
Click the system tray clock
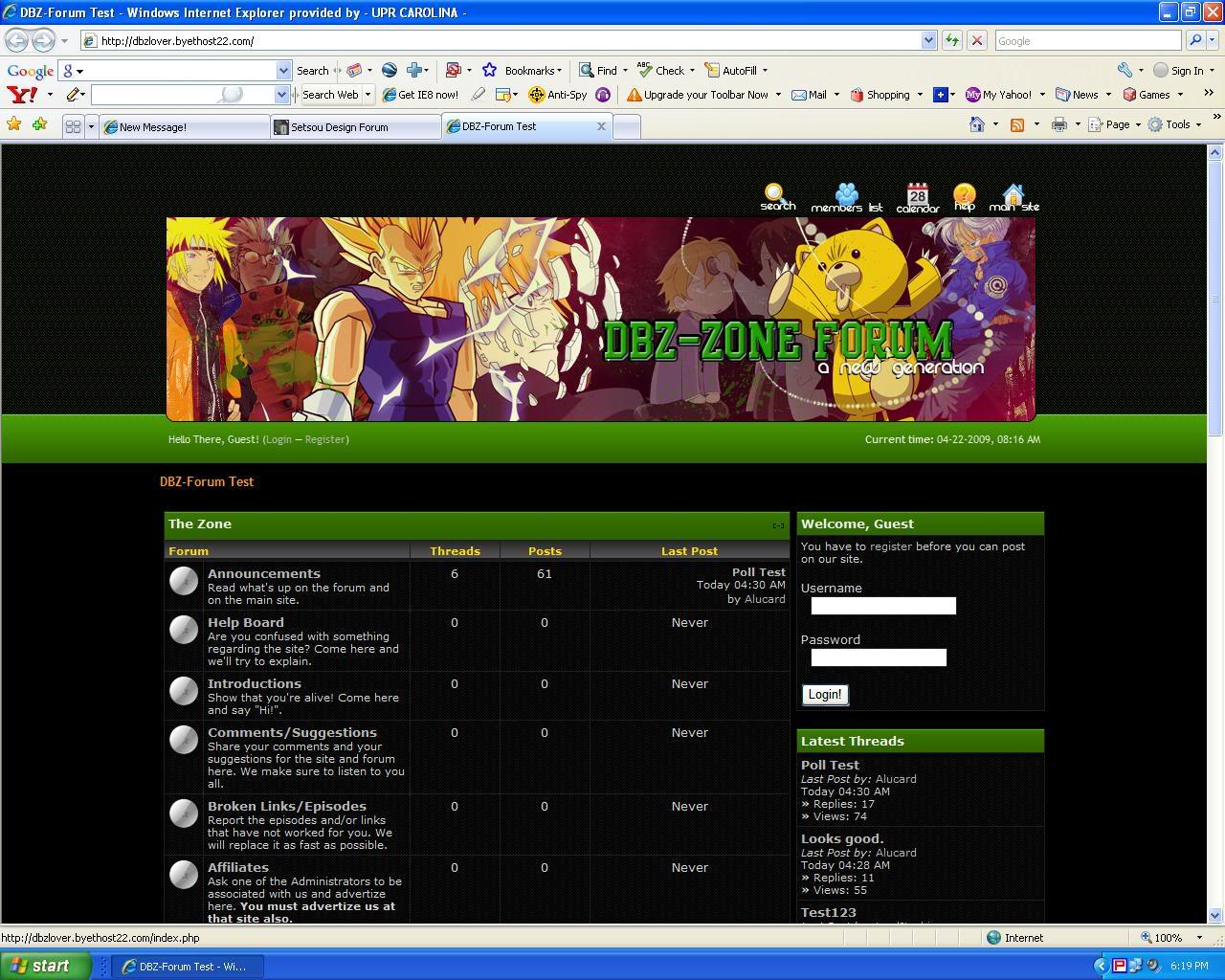1189,967
